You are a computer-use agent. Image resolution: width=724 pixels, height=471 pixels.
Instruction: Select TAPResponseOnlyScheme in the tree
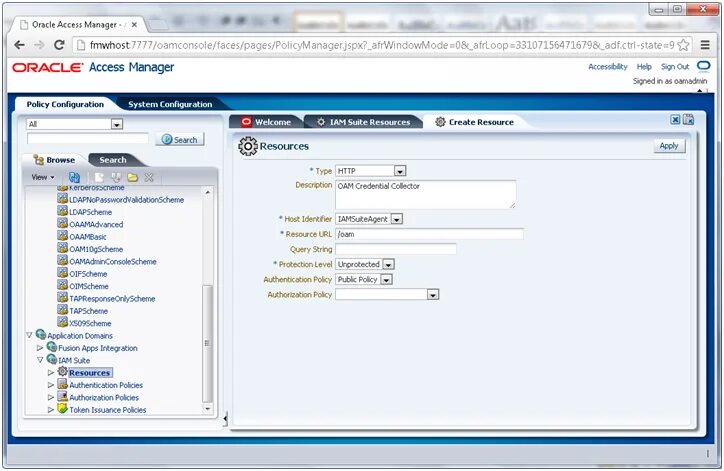click(112, 299)
